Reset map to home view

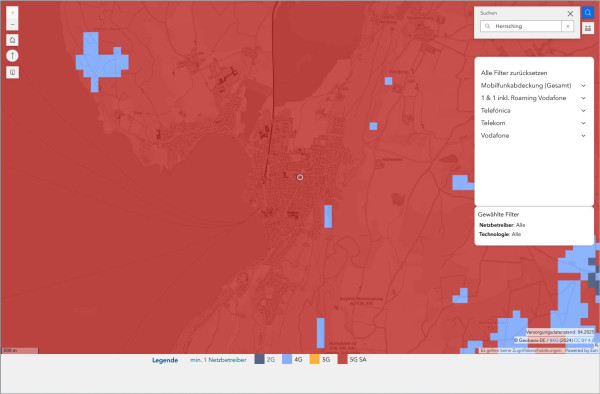click(x=12, y=40)
